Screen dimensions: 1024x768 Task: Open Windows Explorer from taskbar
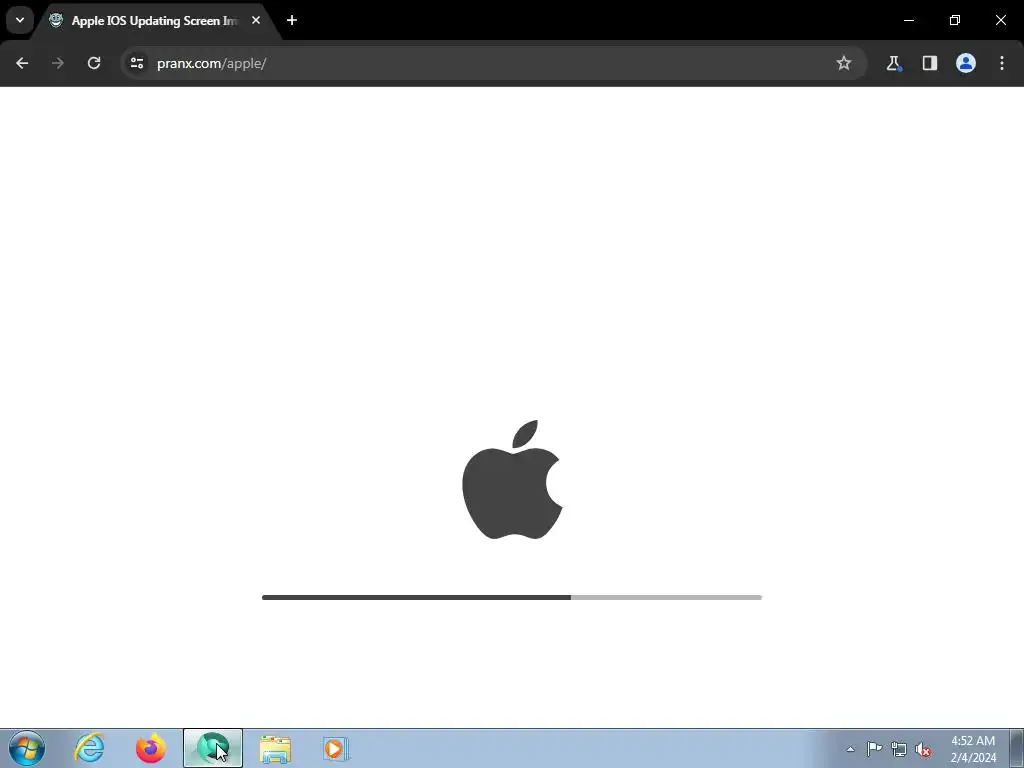(x=275, y=748)
